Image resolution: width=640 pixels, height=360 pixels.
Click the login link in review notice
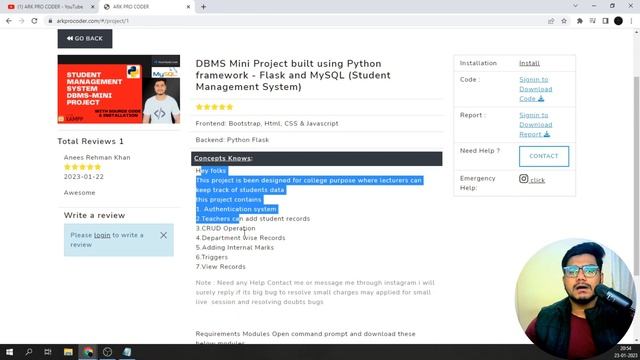tap(102, 235)
